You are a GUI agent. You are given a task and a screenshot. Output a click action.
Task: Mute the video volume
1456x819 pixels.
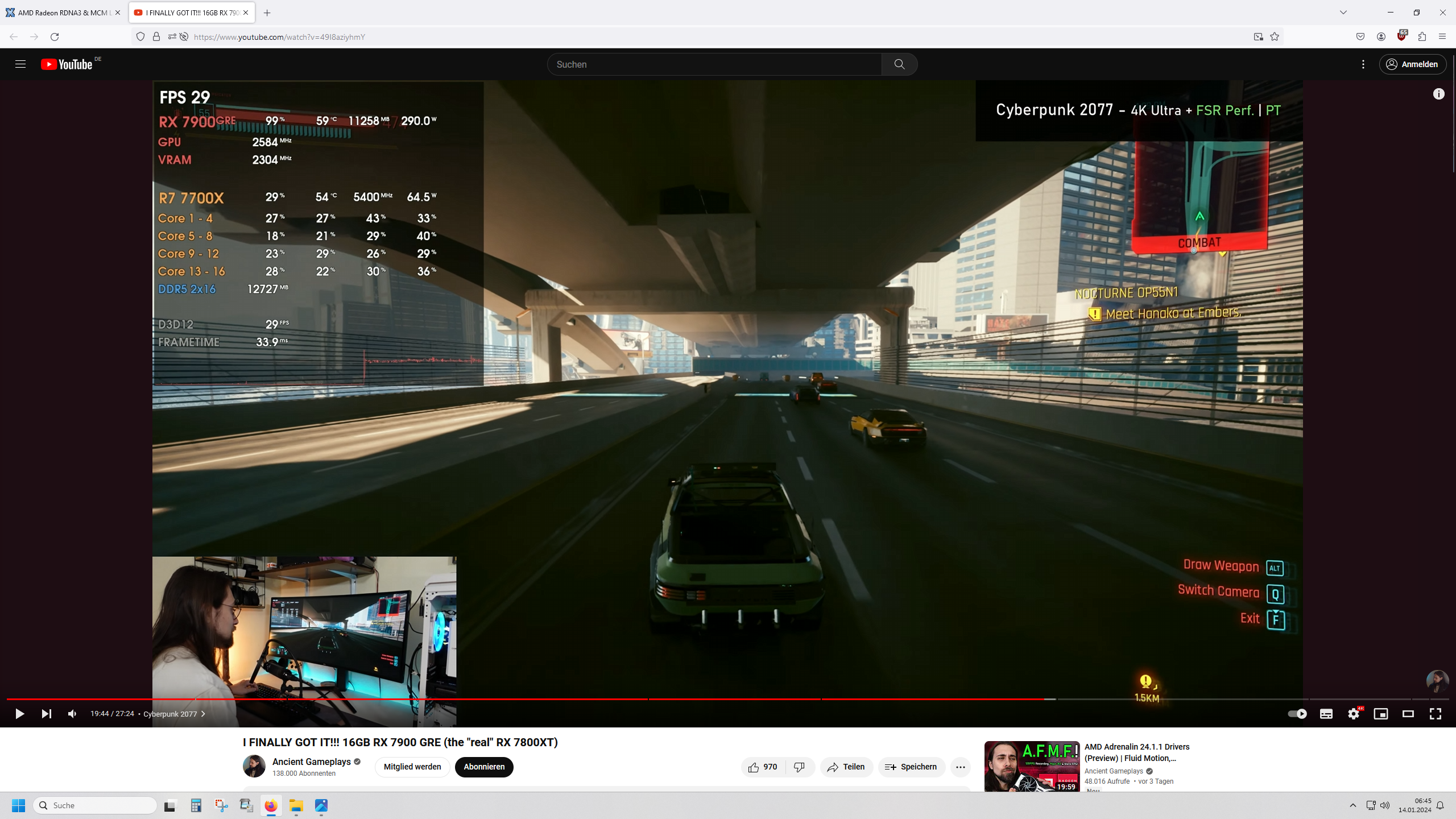pyautogui.click(x=72, y=714)
